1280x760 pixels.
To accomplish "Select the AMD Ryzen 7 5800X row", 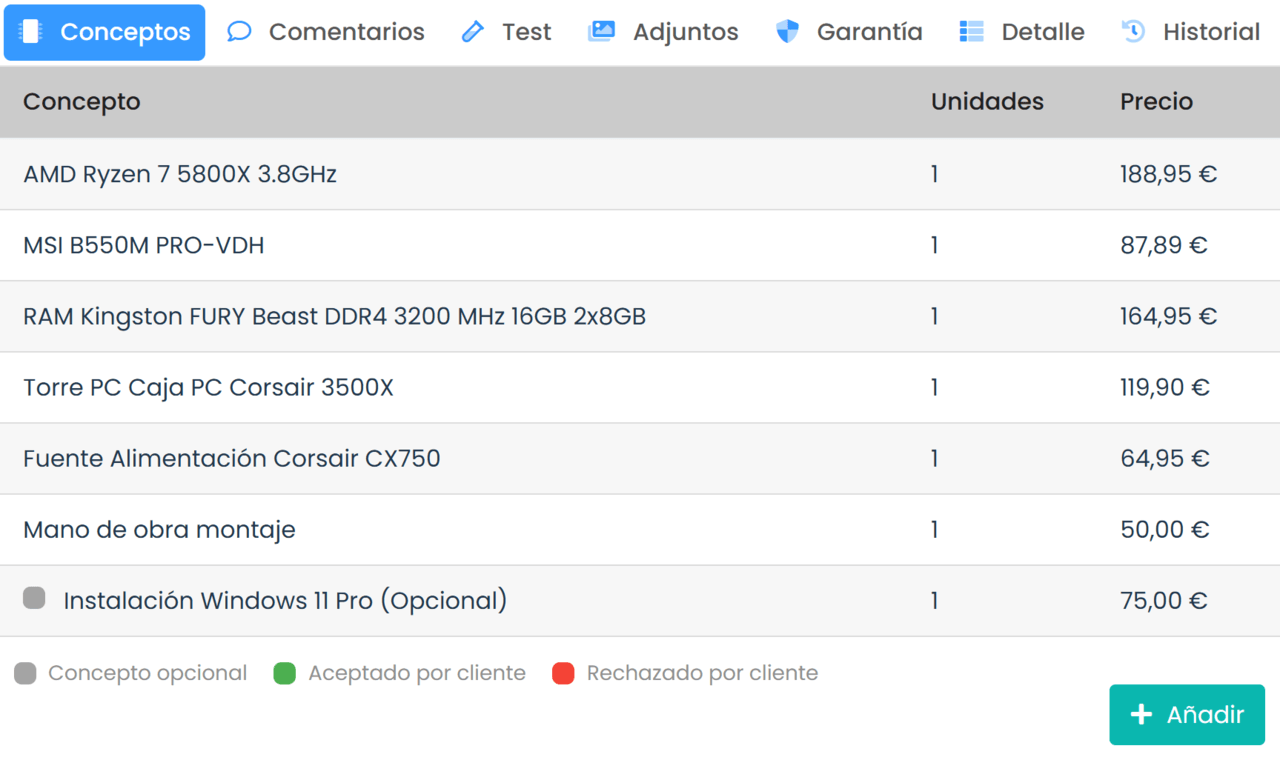I will (180, 174).
